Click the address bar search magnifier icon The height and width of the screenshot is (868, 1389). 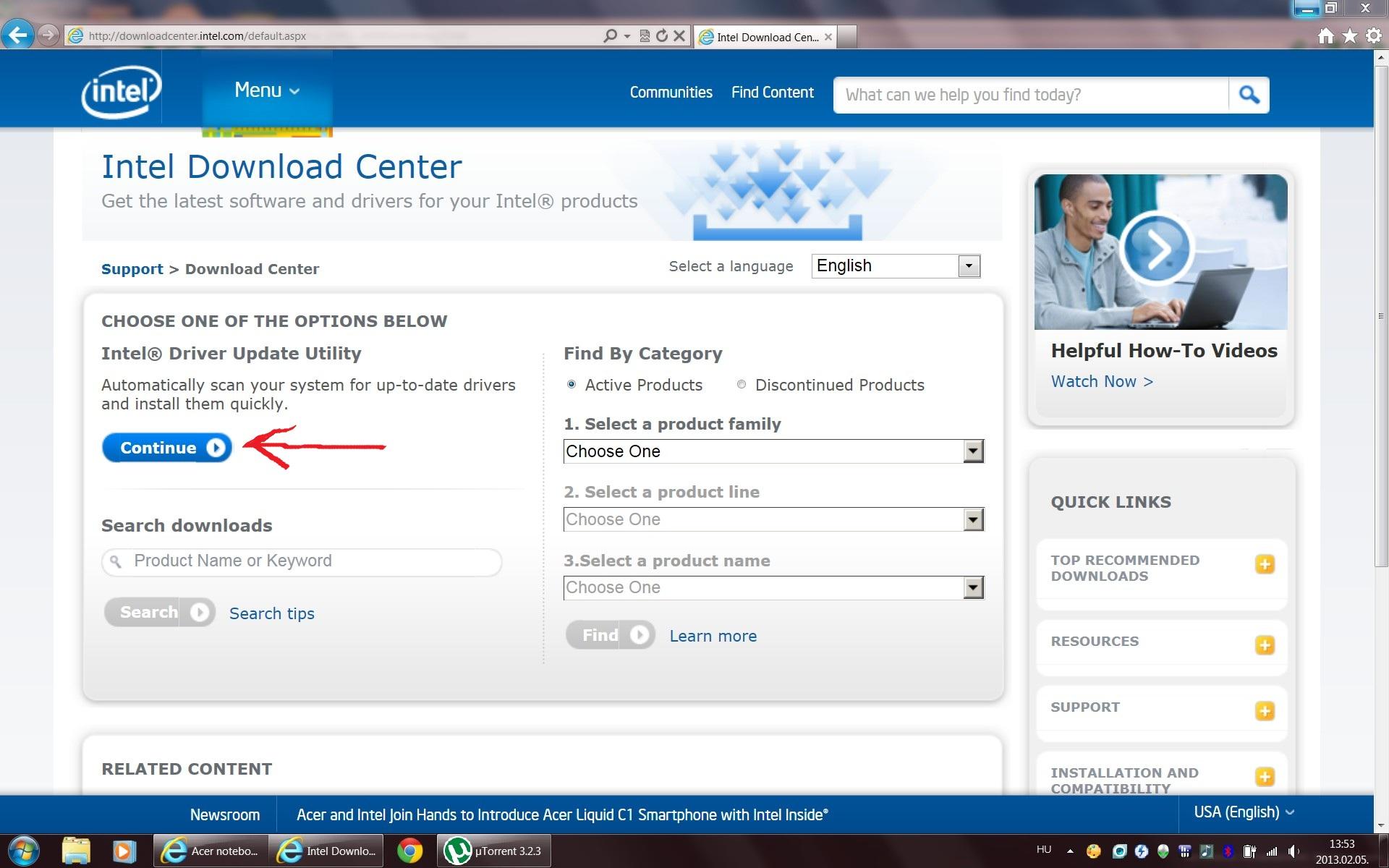610,35
